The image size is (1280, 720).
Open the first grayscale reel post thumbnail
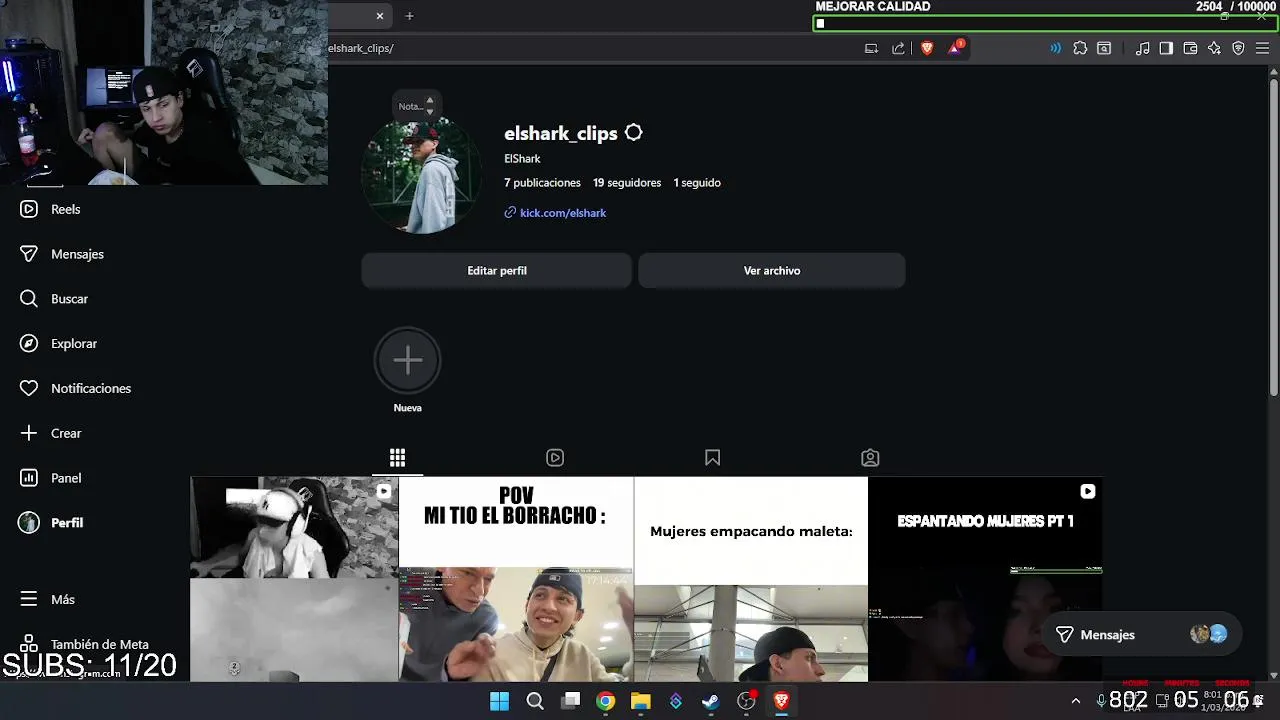click(294, 579)
